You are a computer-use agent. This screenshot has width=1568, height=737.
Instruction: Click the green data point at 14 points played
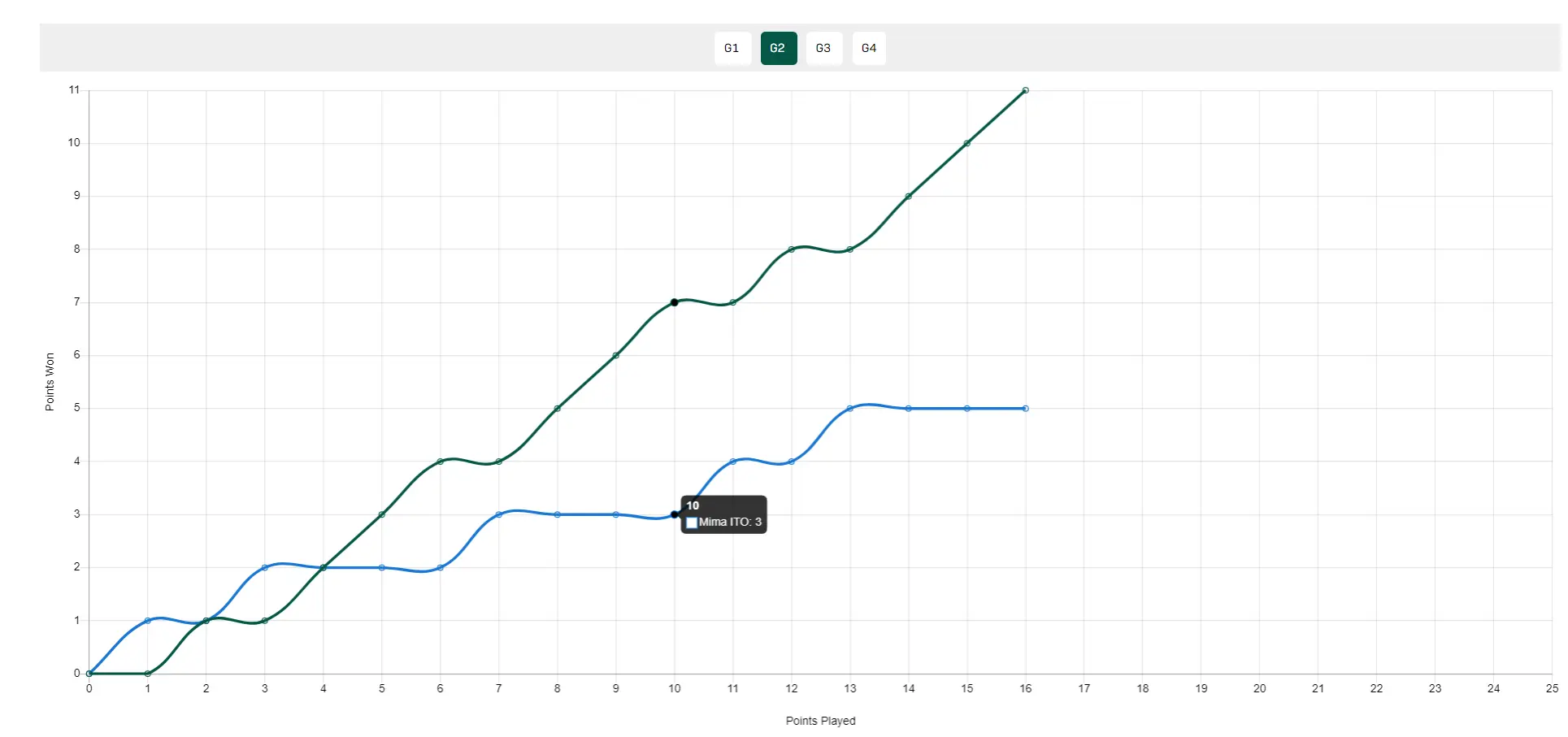click(908, 197)
